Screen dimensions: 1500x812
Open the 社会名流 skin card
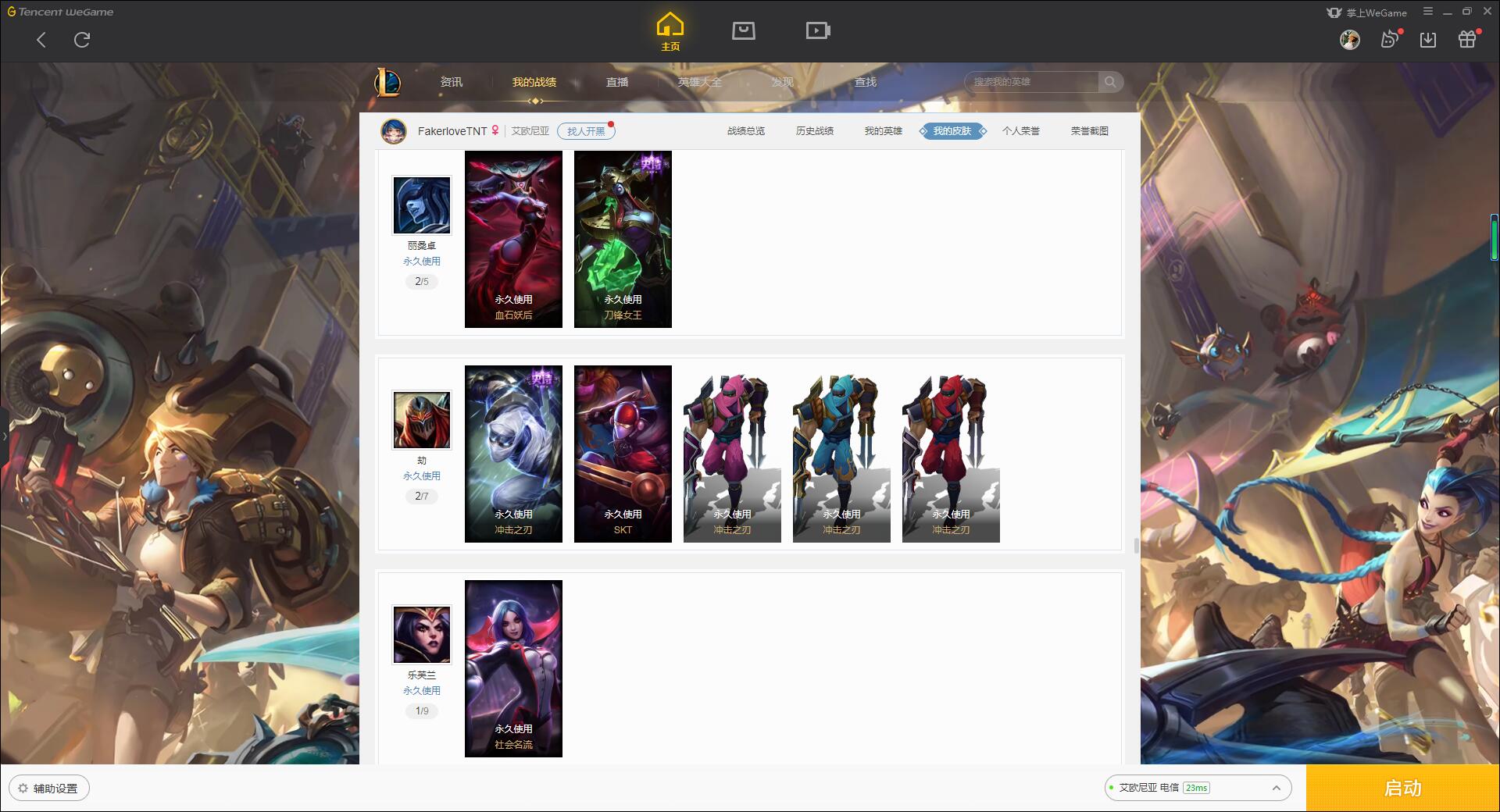[513, 668]
